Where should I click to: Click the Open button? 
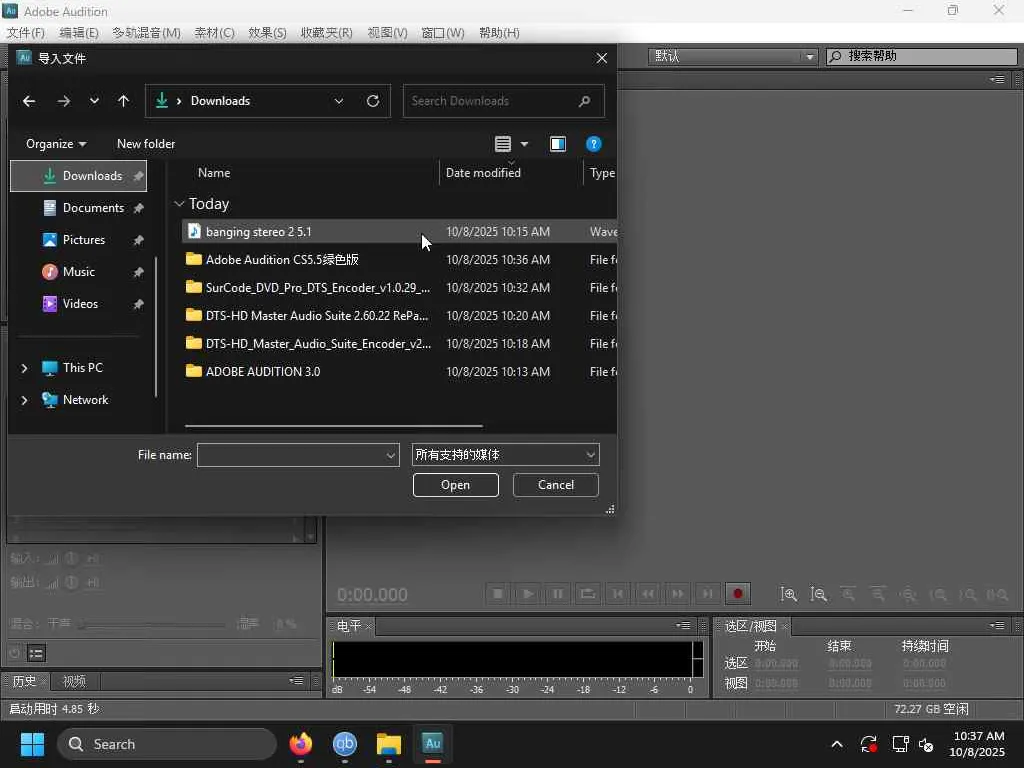(x=455, y=485)
